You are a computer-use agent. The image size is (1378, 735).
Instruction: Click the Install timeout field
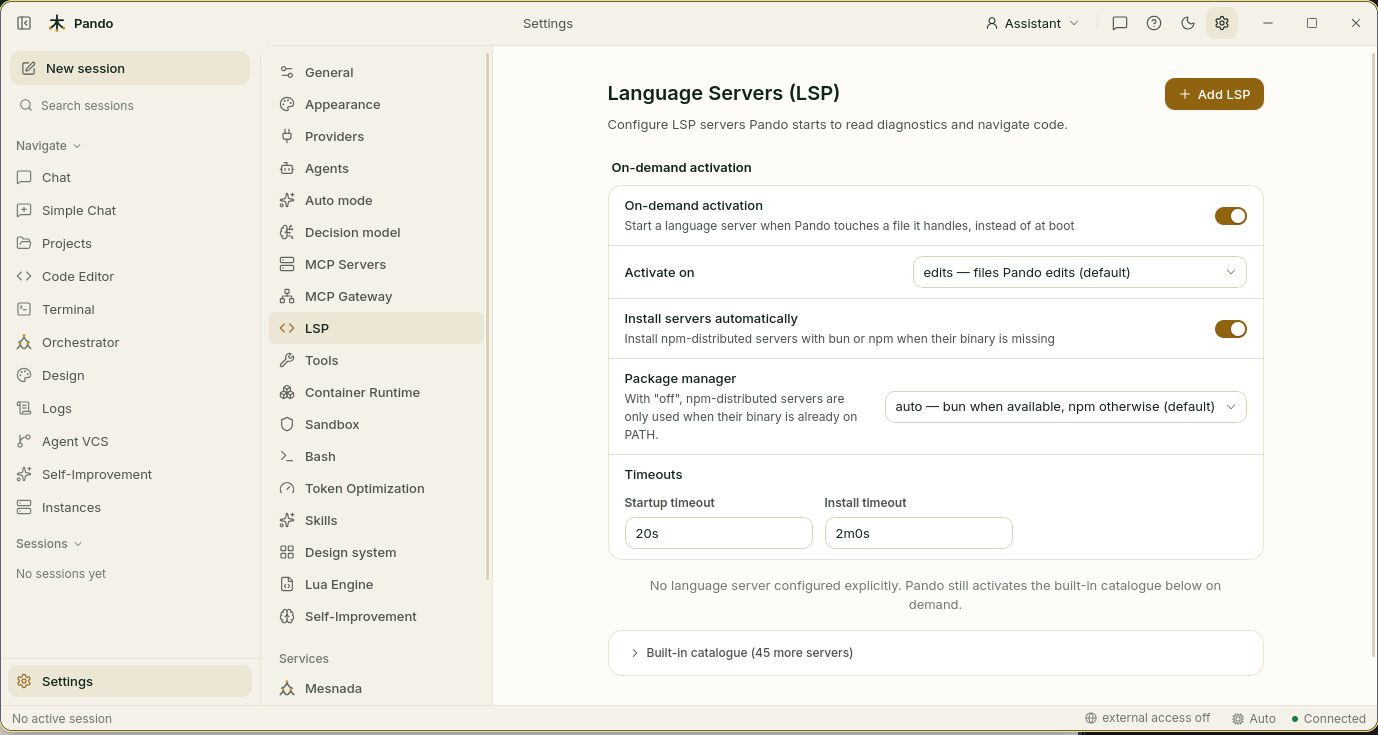pos(918,533)
